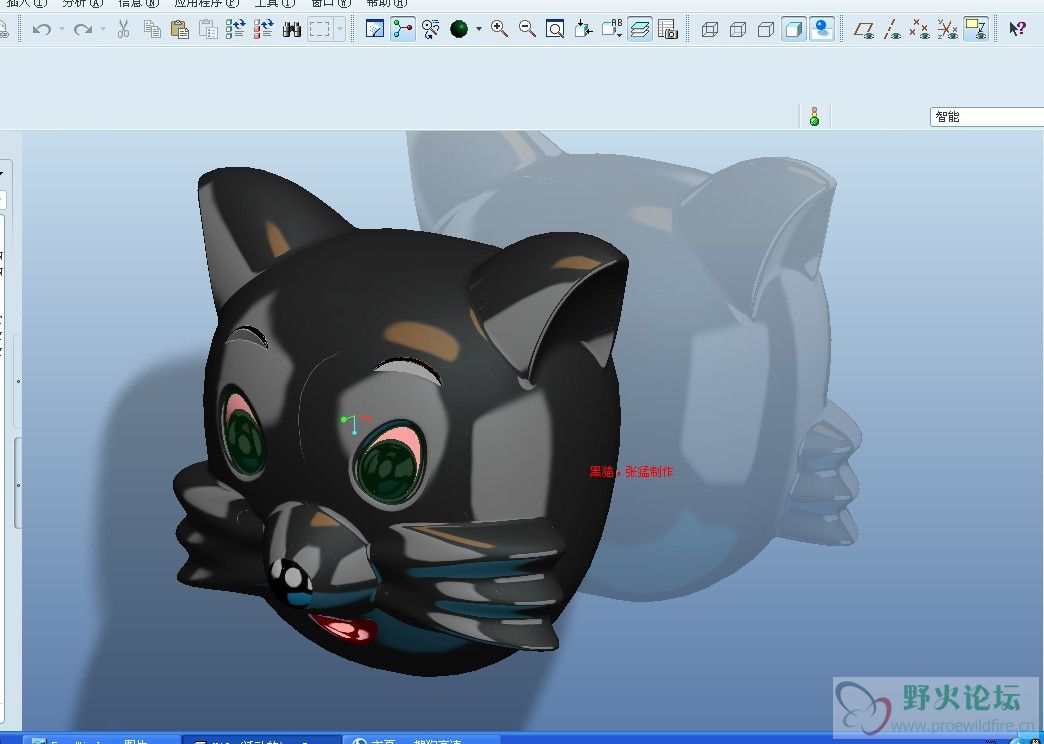Click the Zoom Out magnifier icon
The image size is (1044, 744).
tap(527, 29)
